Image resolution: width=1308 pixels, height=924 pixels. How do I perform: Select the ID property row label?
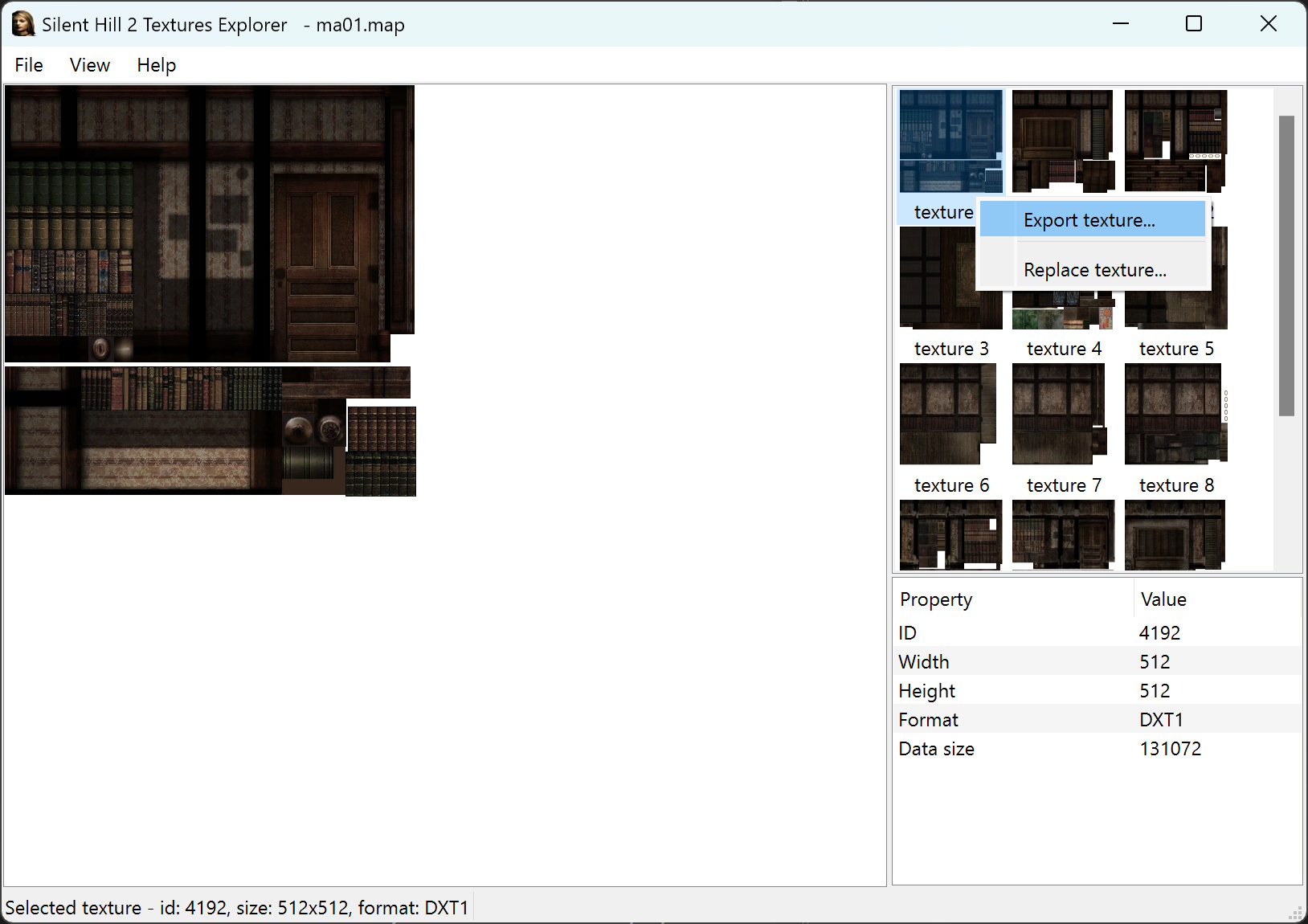pyautogui.click(x=908, y=633)
